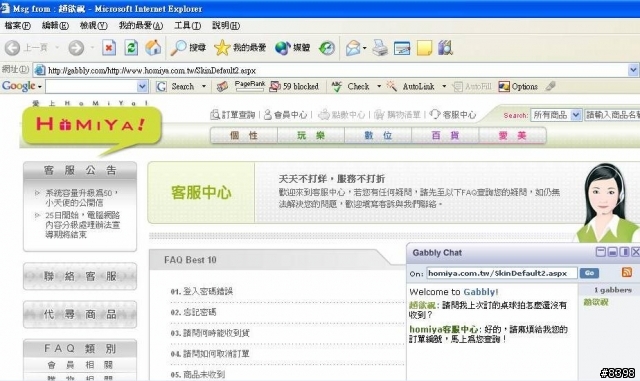Click the yellow note Discuss icon
The height and width of the screenshot is (381, 640).
click(424, 48)
